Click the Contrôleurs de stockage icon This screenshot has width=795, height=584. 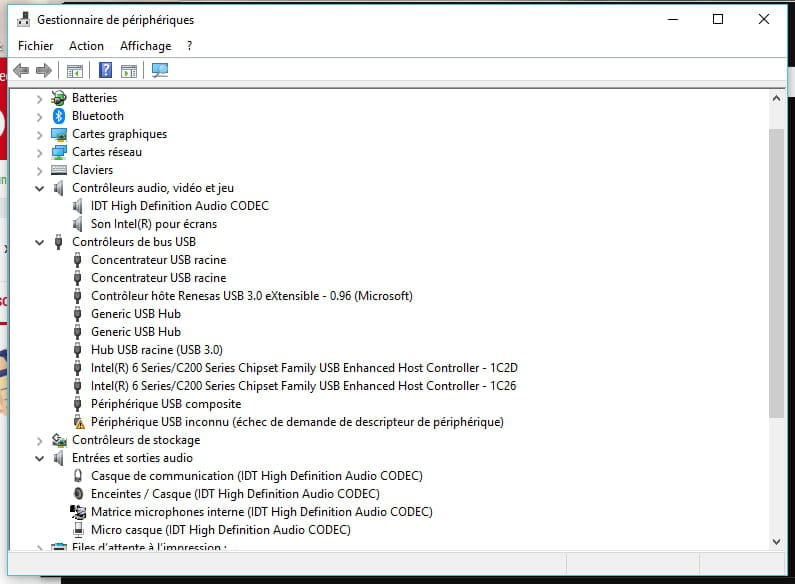59,440
